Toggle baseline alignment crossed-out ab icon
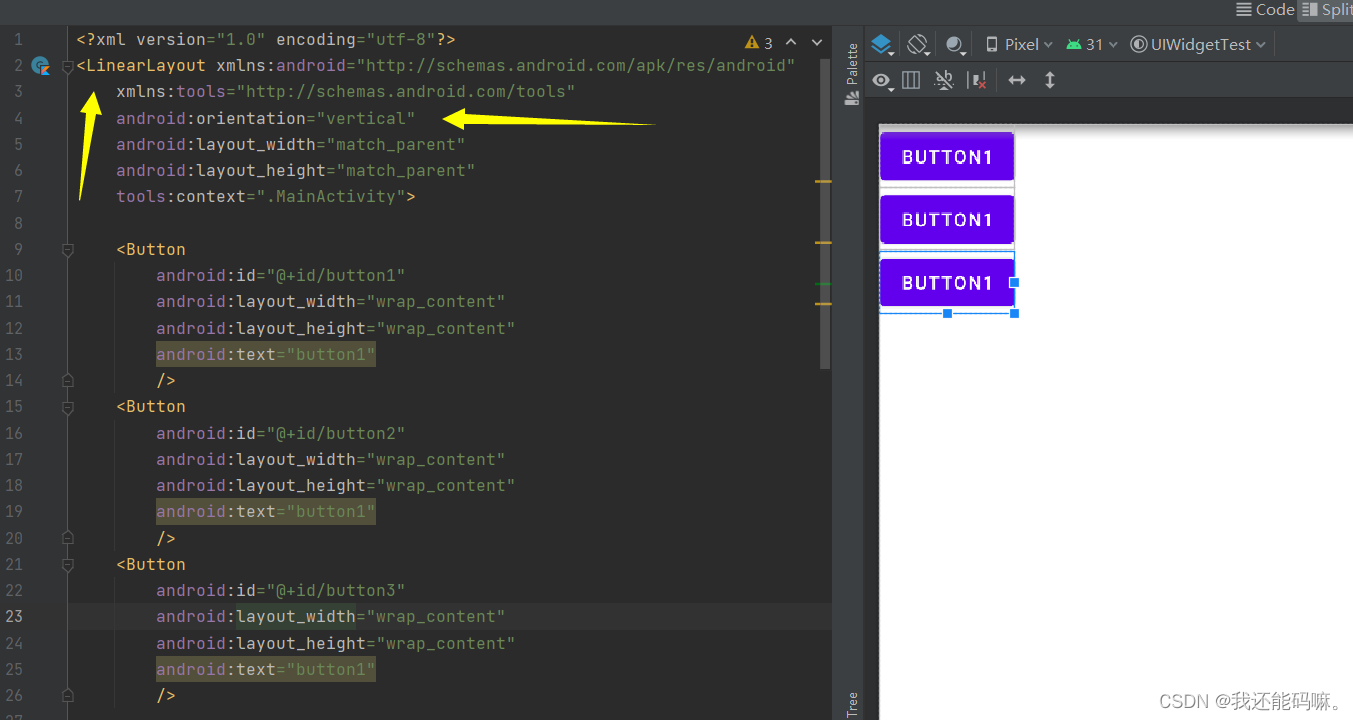The image size is (1353, 720). (x=944, y=80)
